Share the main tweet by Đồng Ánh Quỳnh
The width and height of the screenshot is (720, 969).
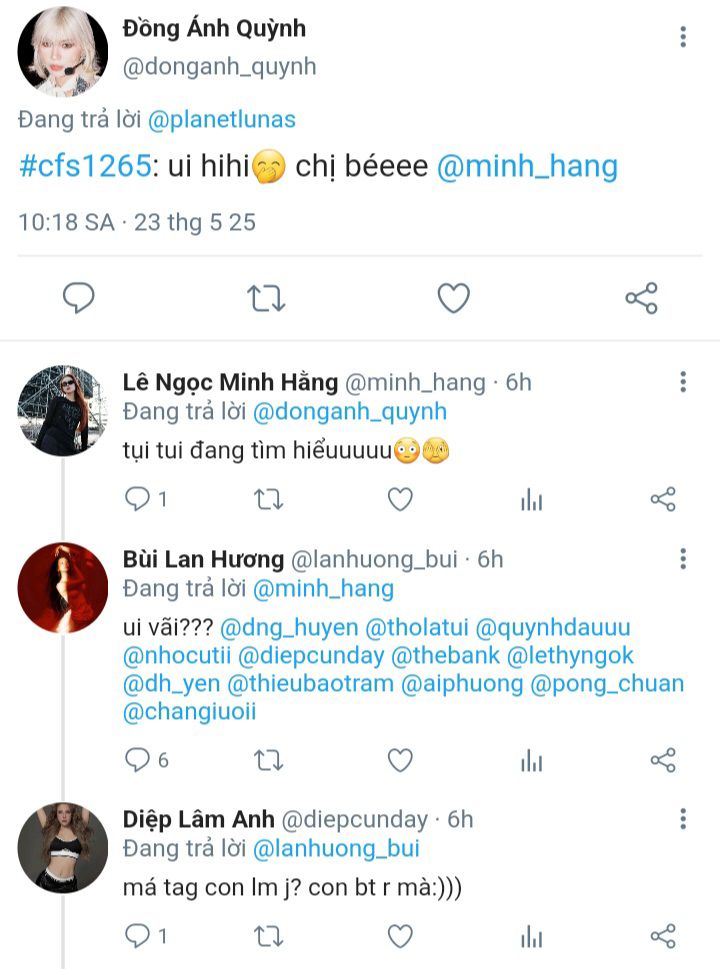pyautogui.click(x=641, y=298)
